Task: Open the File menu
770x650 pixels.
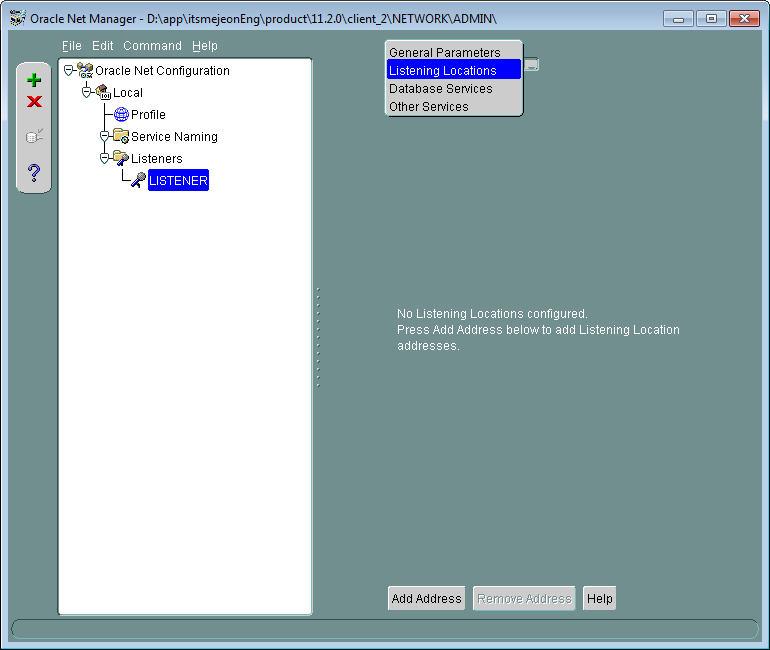Action: click(x=72, y=46)
